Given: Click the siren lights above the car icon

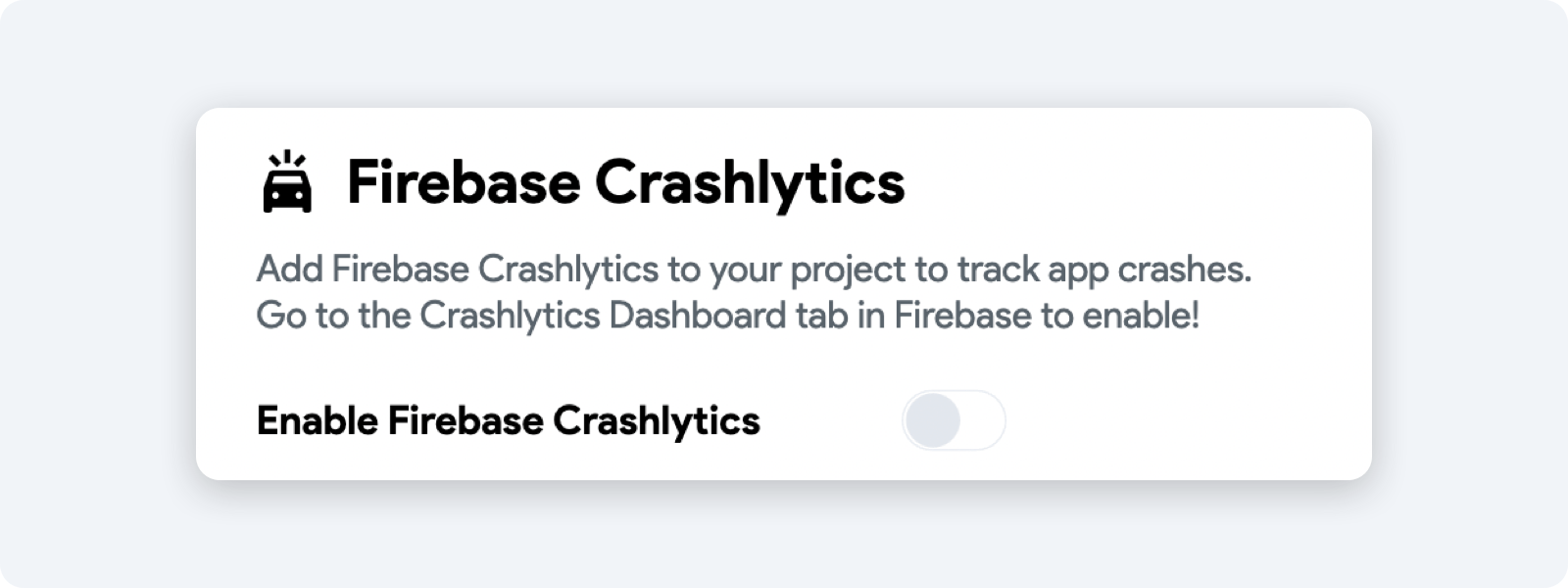Looking at the screenshot, I should (286, 160).
